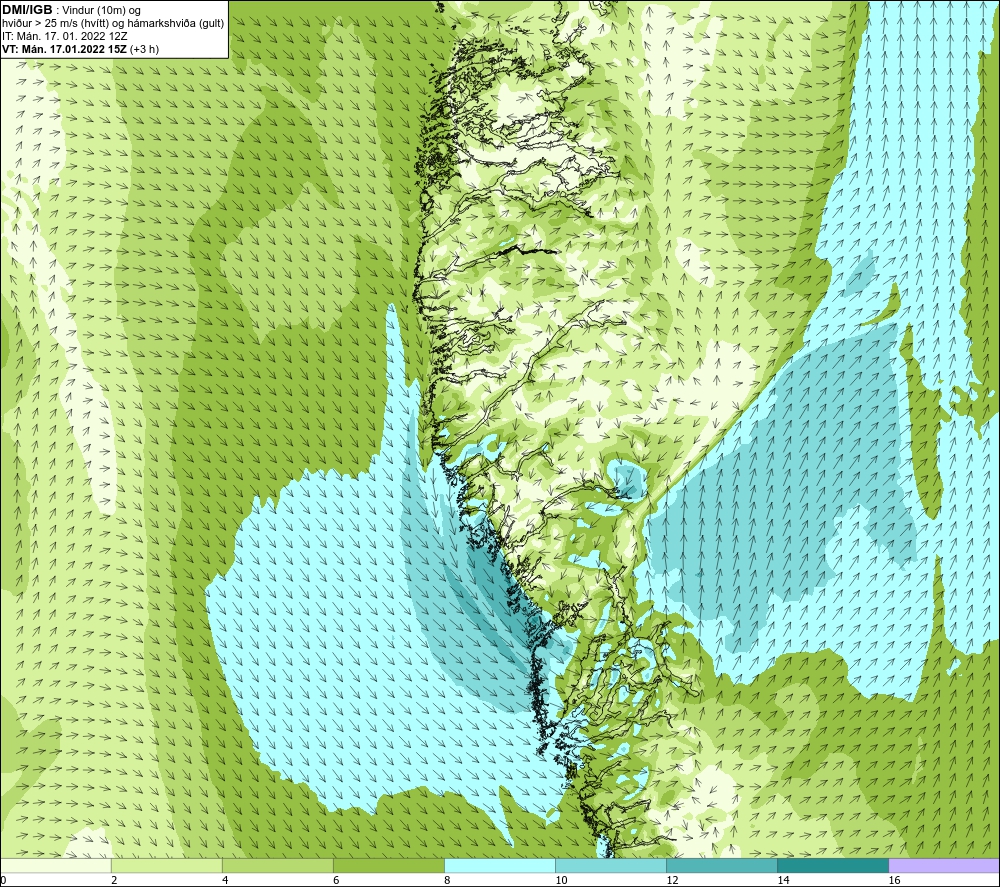Click the legend value '14'
Viewport: 1000px width, 887px height.
pyautogui.click(x=783, y=881)
